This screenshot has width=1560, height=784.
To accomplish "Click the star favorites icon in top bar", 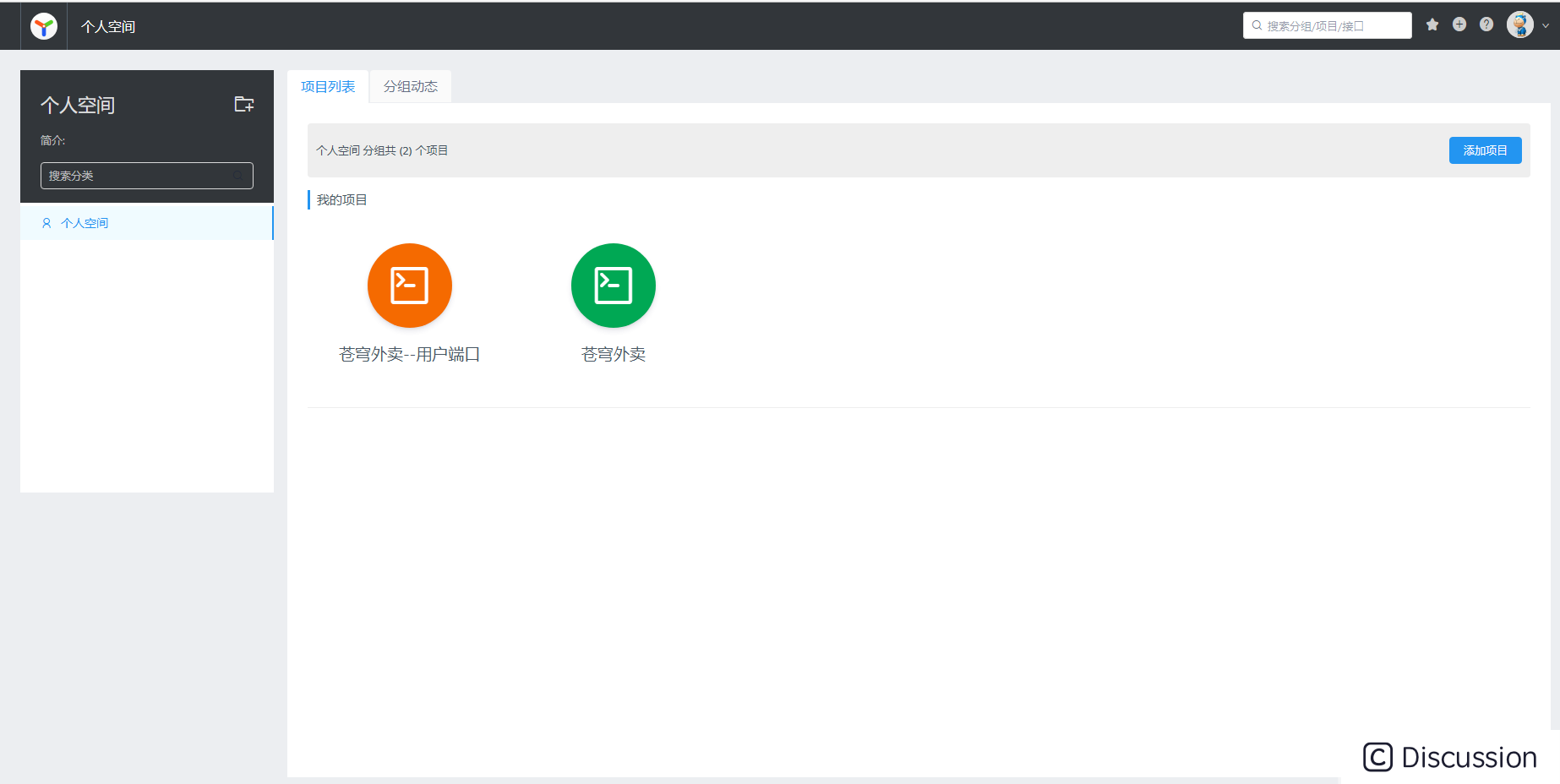I will (x=1432, y=24).
